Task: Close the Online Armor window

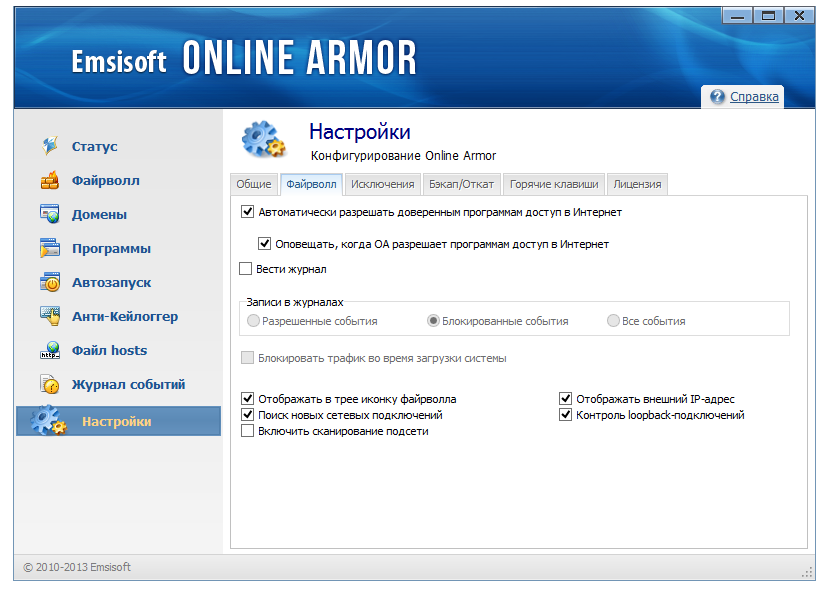Action: [799, 16]
